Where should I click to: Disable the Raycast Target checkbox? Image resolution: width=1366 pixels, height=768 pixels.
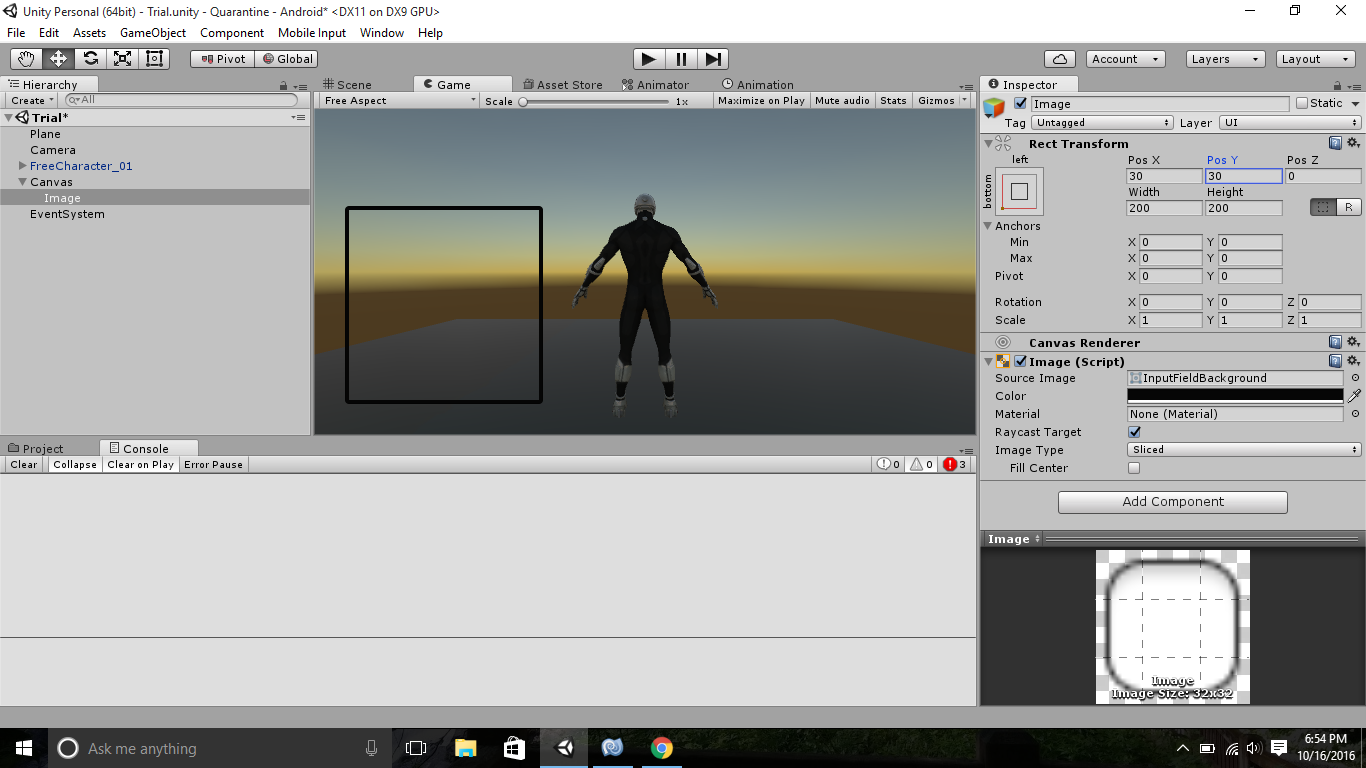[x=1134, y=432]
